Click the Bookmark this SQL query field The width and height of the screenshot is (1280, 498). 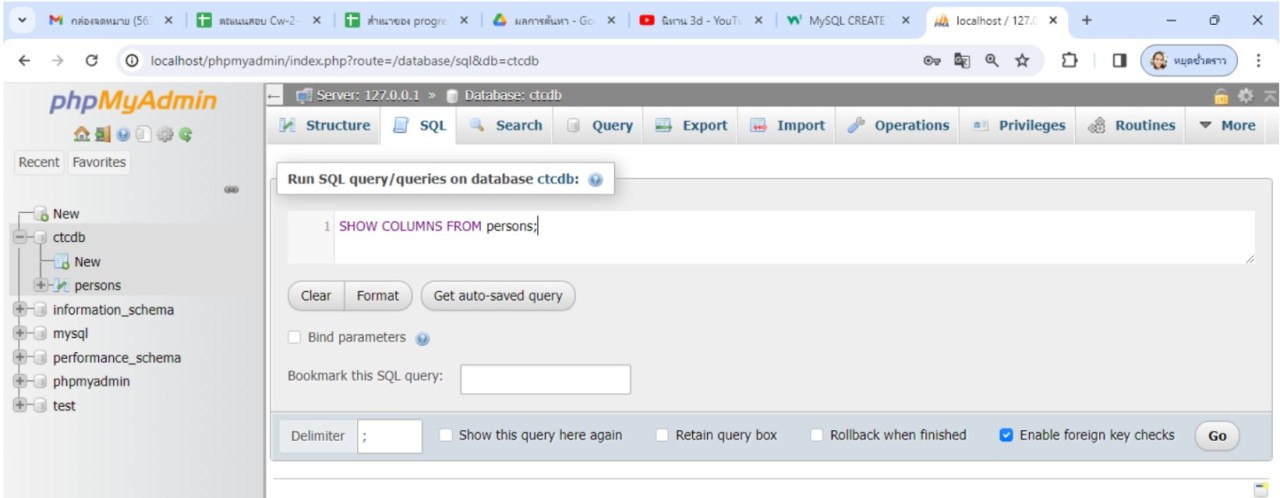pos(545,379)
